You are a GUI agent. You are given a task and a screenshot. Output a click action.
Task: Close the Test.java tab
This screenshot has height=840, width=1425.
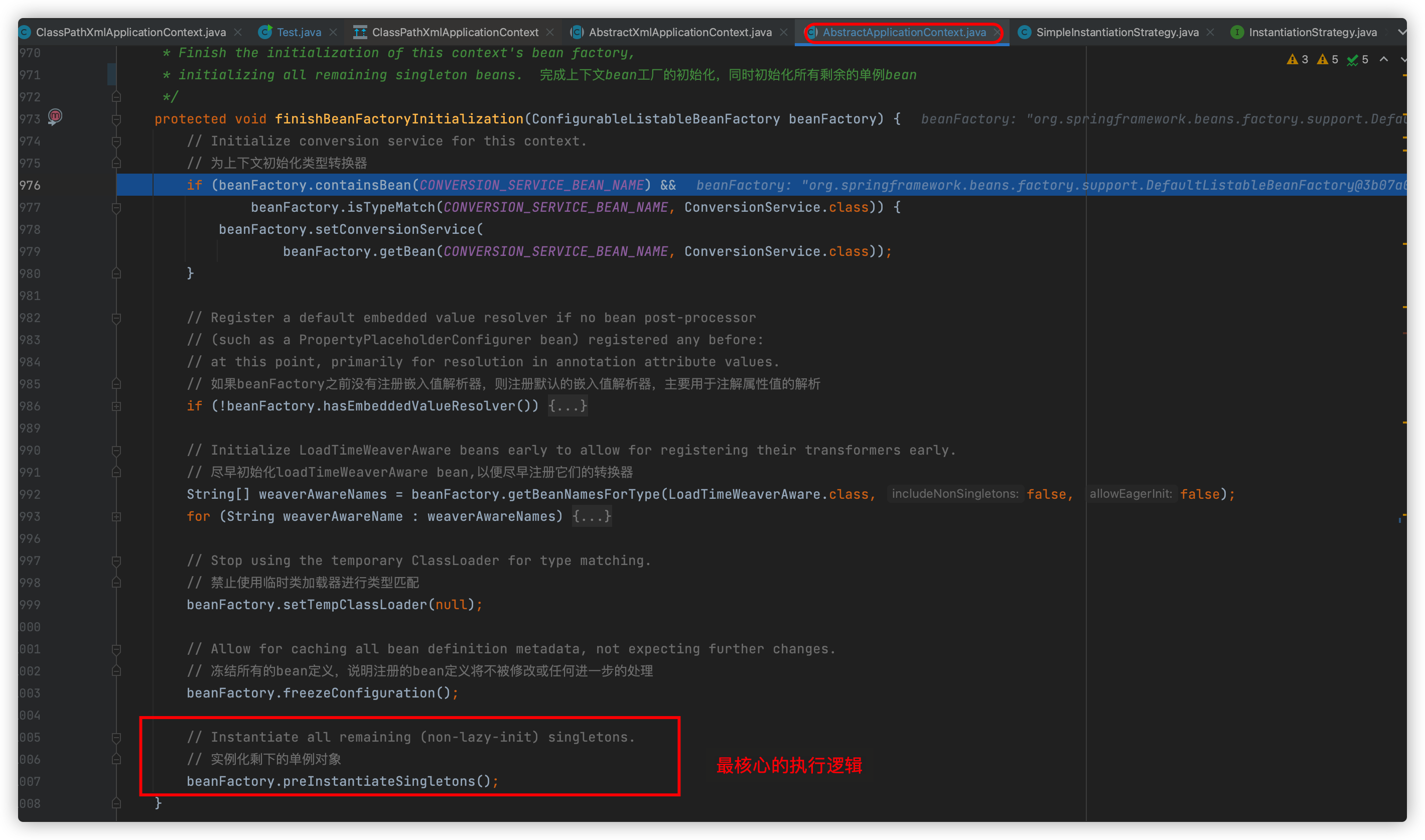pos(333,32)
